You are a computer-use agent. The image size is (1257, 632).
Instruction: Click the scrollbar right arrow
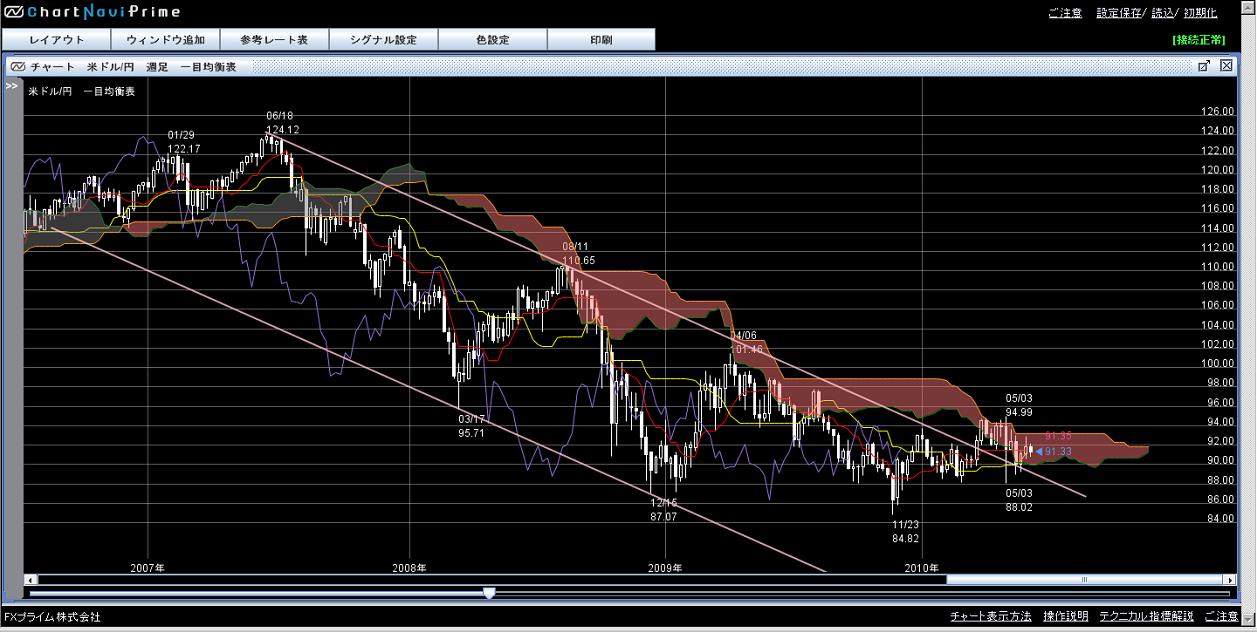coord(1229,580)
